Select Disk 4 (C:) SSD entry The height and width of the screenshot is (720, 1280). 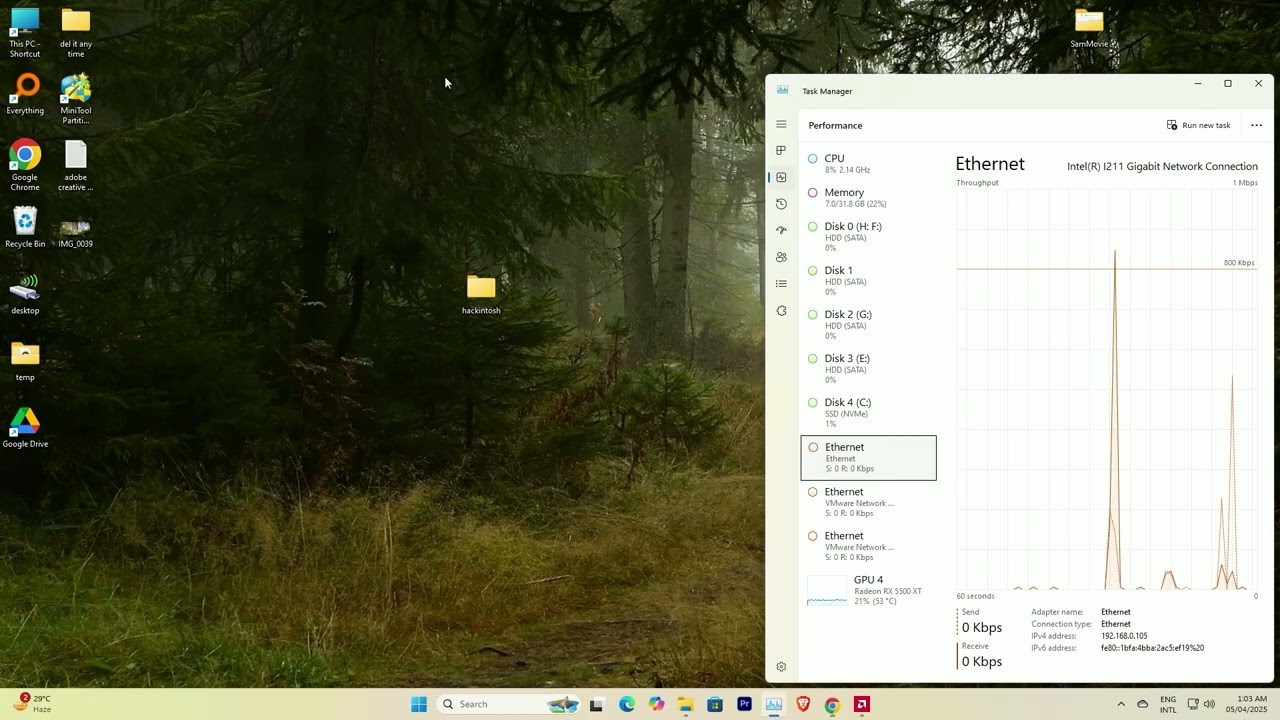coord(868,413)
